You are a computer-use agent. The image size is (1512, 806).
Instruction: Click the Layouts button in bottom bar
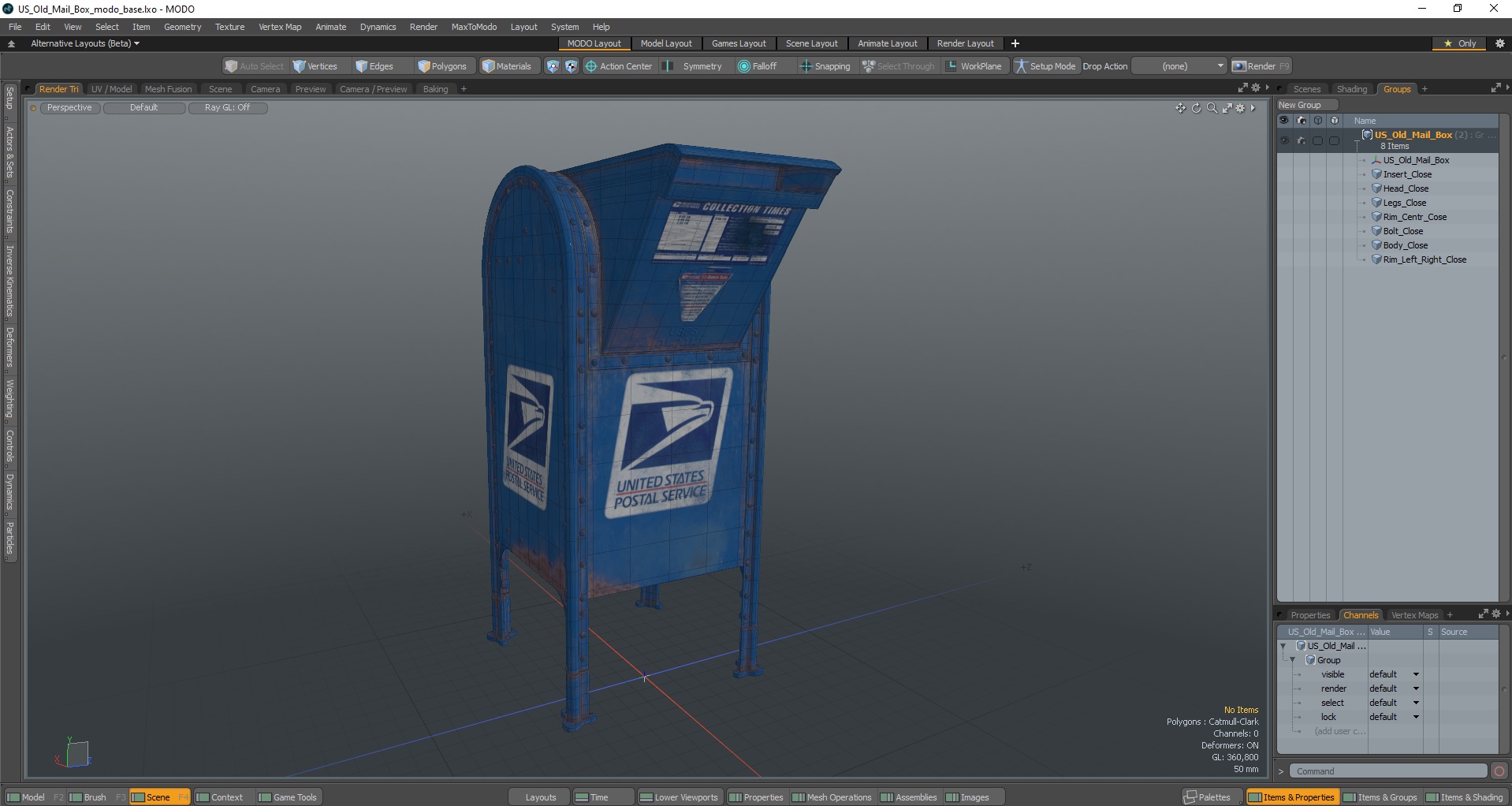point(540,797)
